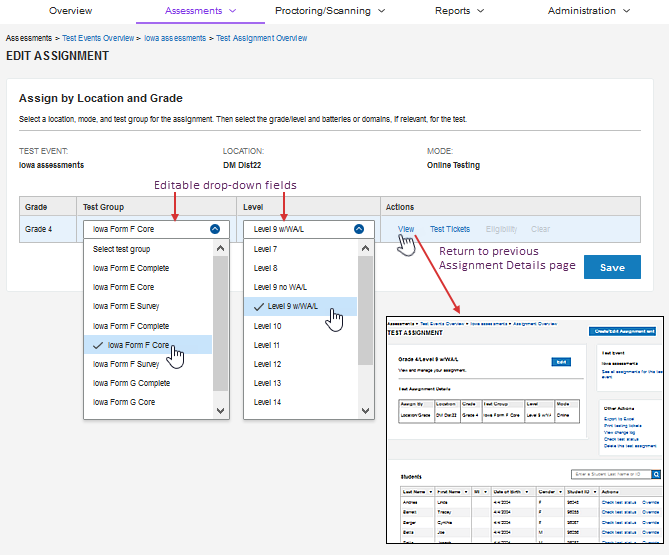The width and height of the screenshot is (669, 555).
Task: Select Iowa Form F Survey option
Action: coord(148,364)
